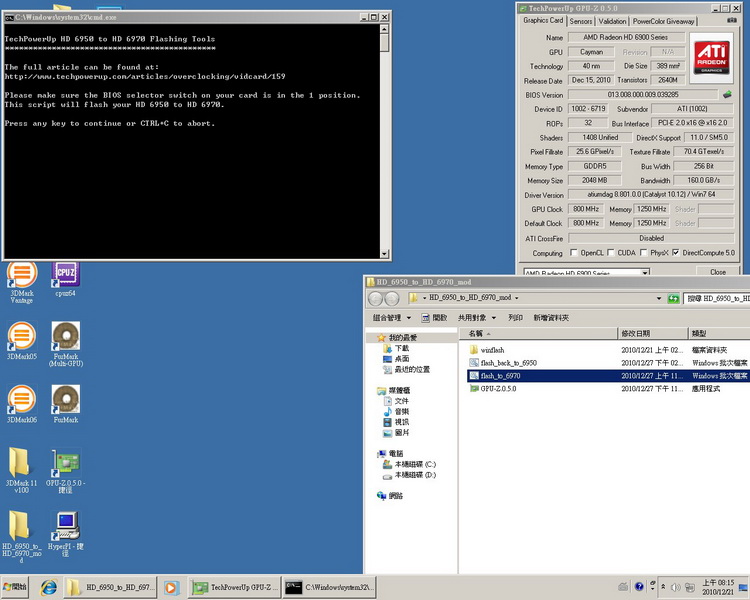Open the PowerColor Giveaway tab

pyautogui.click(x=663, y=21)
